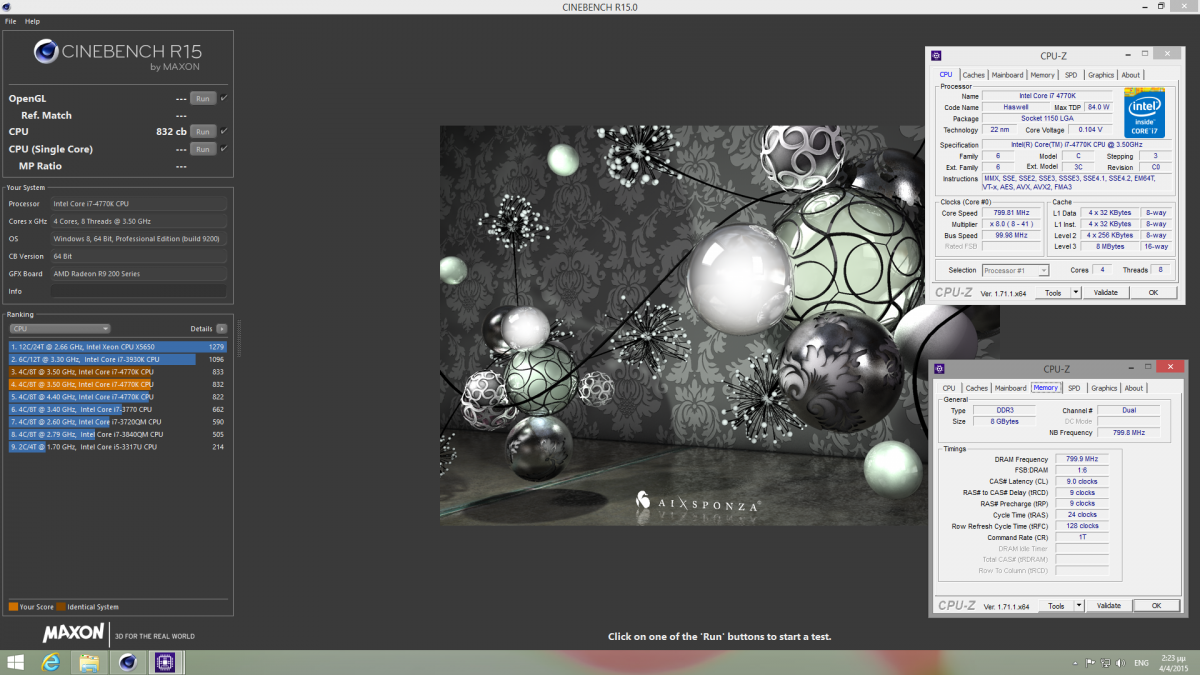Open the Windows Start button
Viewport: 1200px width, 675px height.
click(16, 662)
